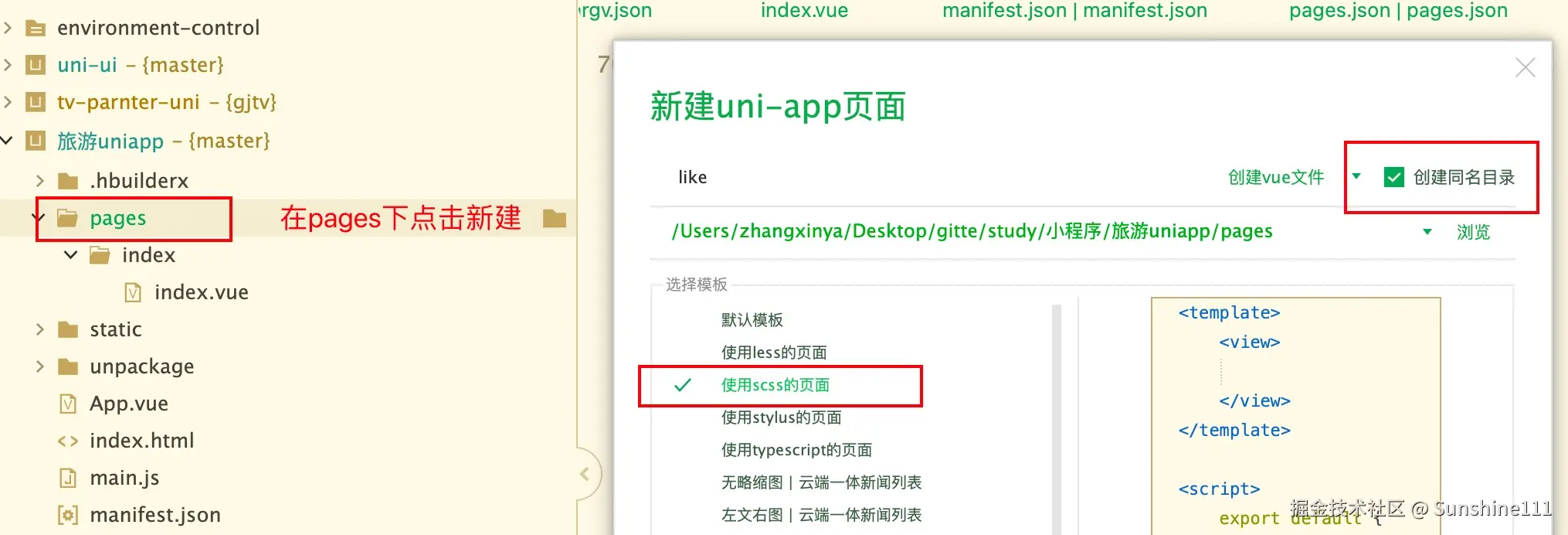Edit the page name field containing like
This screenshot has width=1568, height=535.
tap(935, 177)
